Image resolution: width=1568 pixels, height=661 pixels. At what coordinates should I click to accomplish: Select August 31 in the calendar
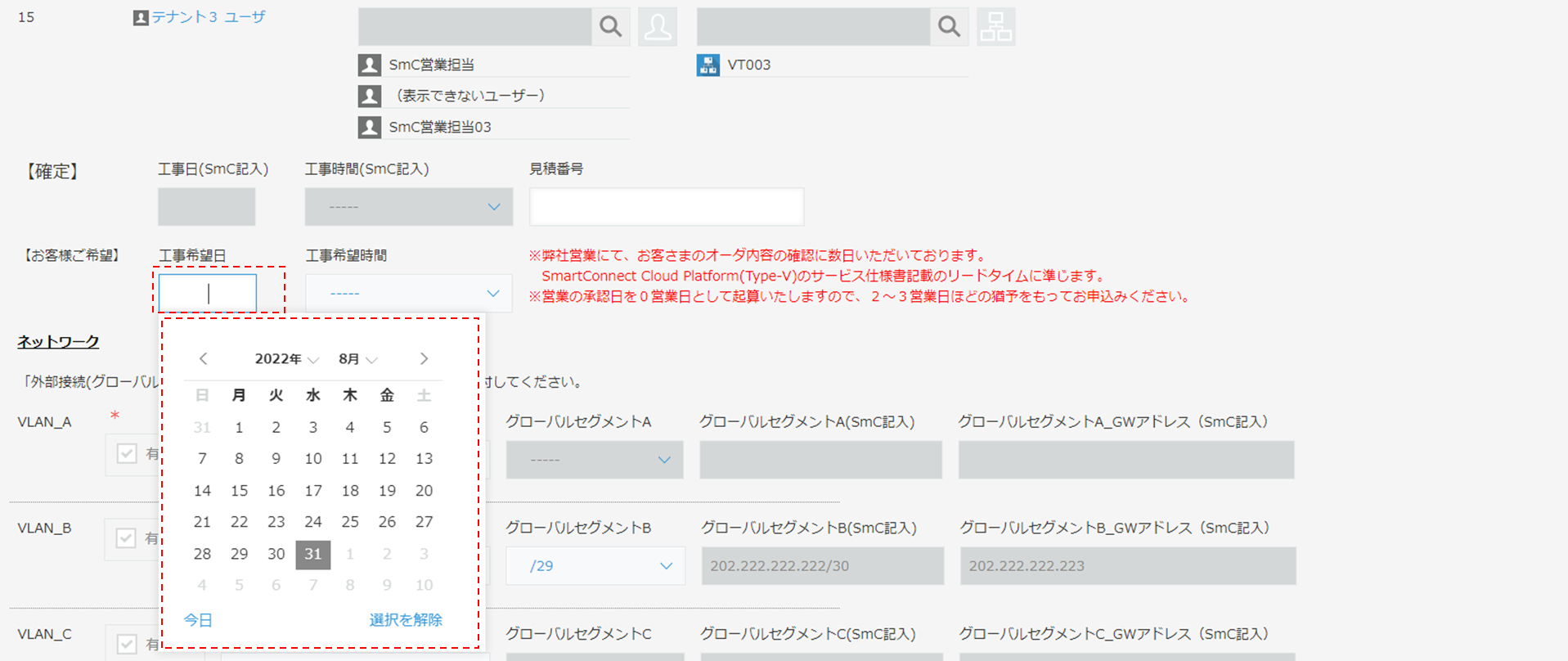tap(313, 554)
